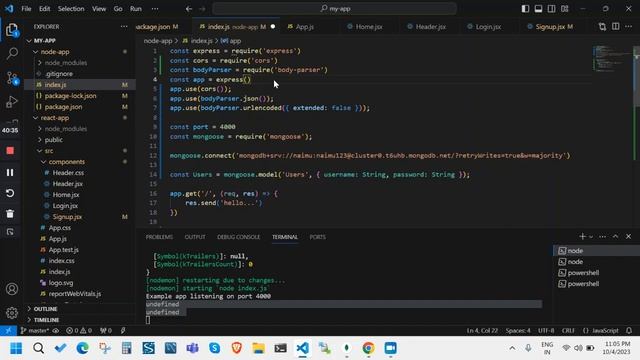Open Run and Debug view
This screenshot has width=640, height=360.
pos(12,102)
